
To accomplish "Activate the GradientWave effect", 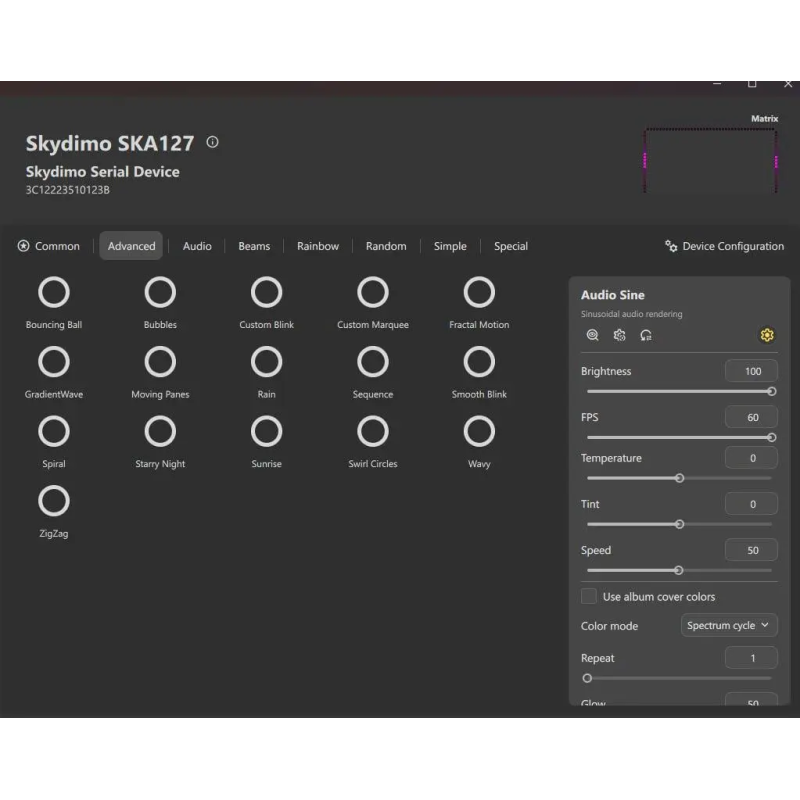I will 54,362.
